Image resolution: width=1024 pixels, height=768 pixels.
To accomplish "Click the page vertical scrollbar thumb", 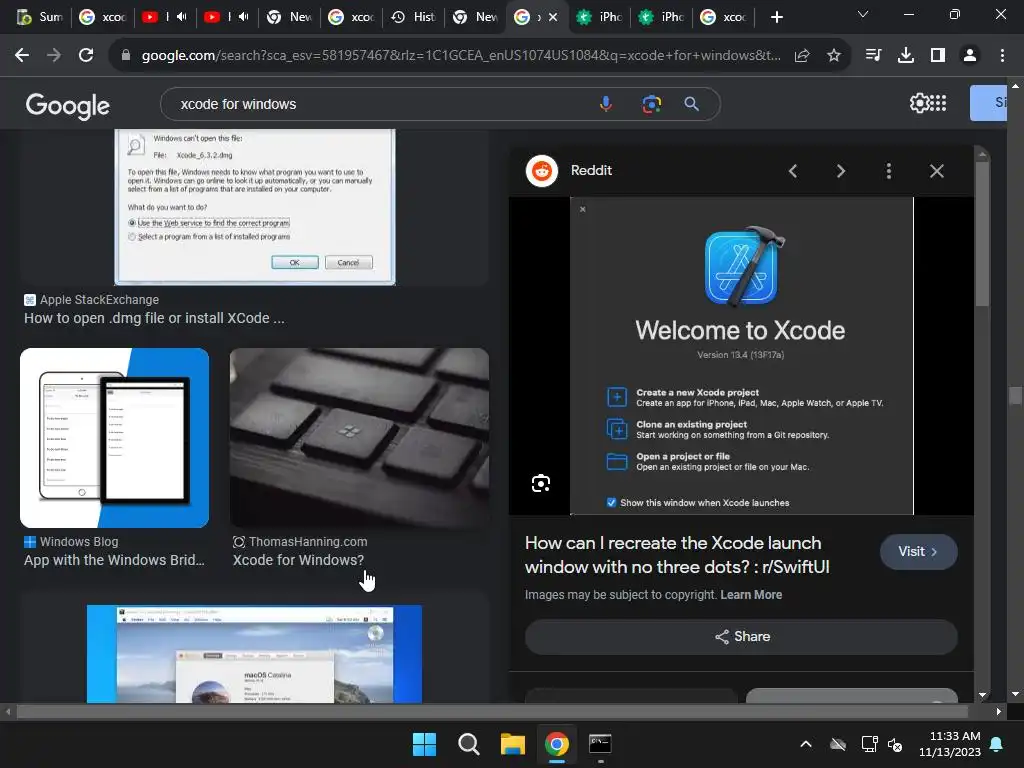I will click(x=1015, y=396).
